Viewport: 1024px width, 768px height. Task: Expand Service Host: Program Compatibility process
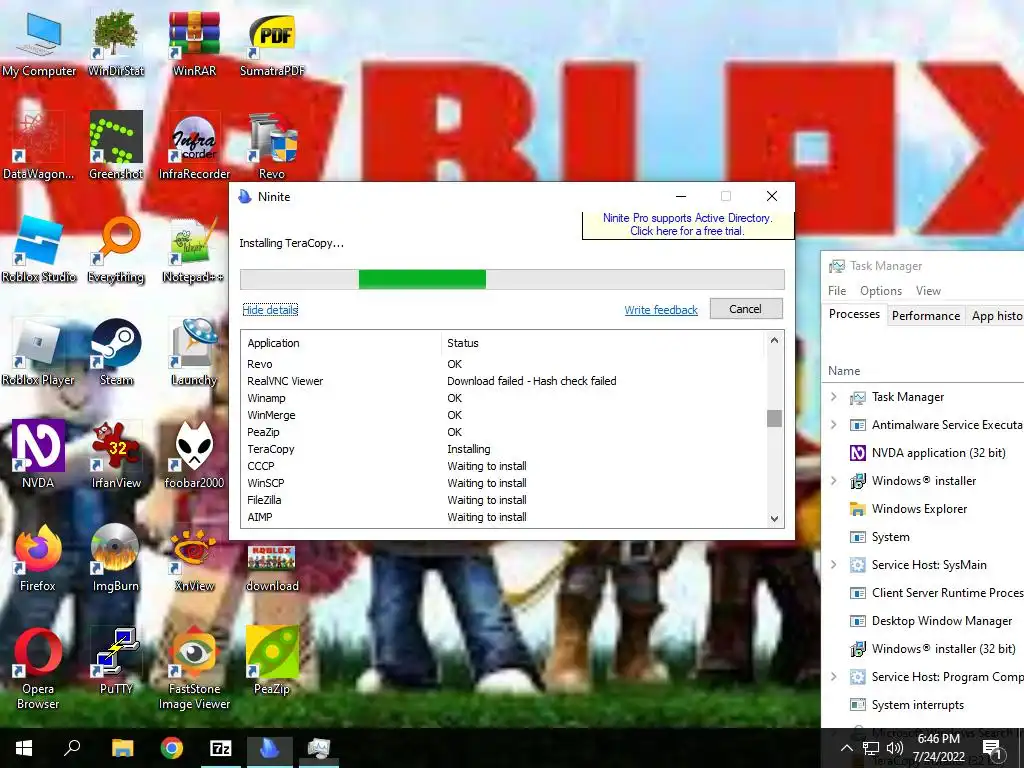[833, 677]
